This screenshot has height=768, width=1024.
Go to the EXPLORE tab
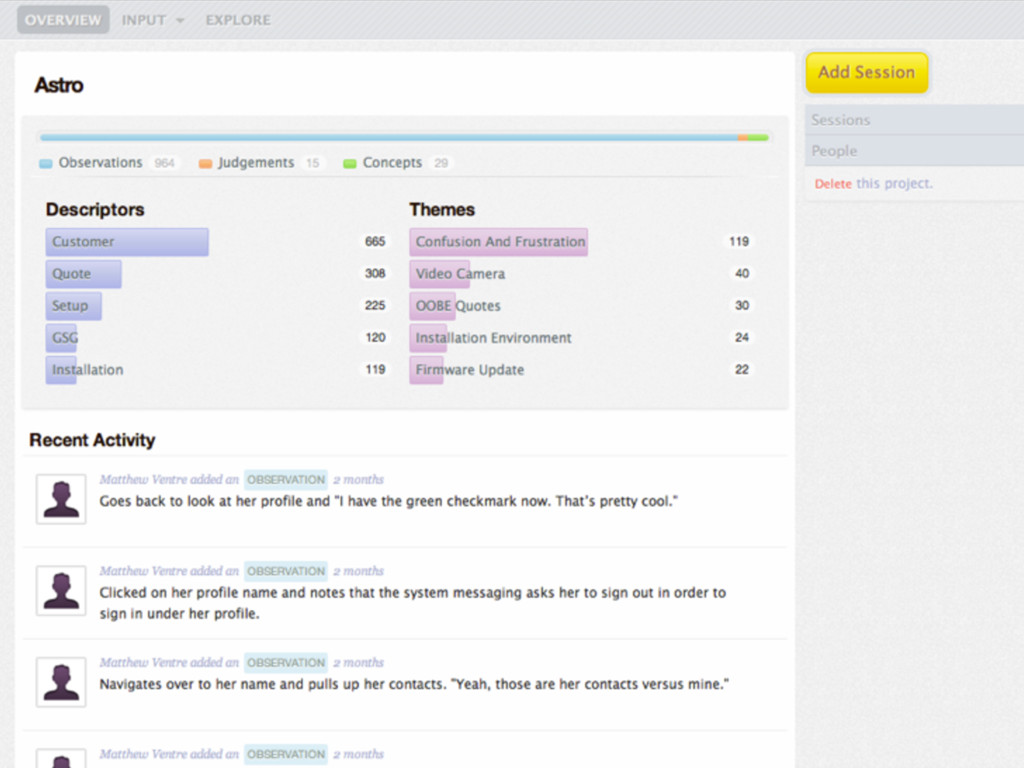point(238,20)
